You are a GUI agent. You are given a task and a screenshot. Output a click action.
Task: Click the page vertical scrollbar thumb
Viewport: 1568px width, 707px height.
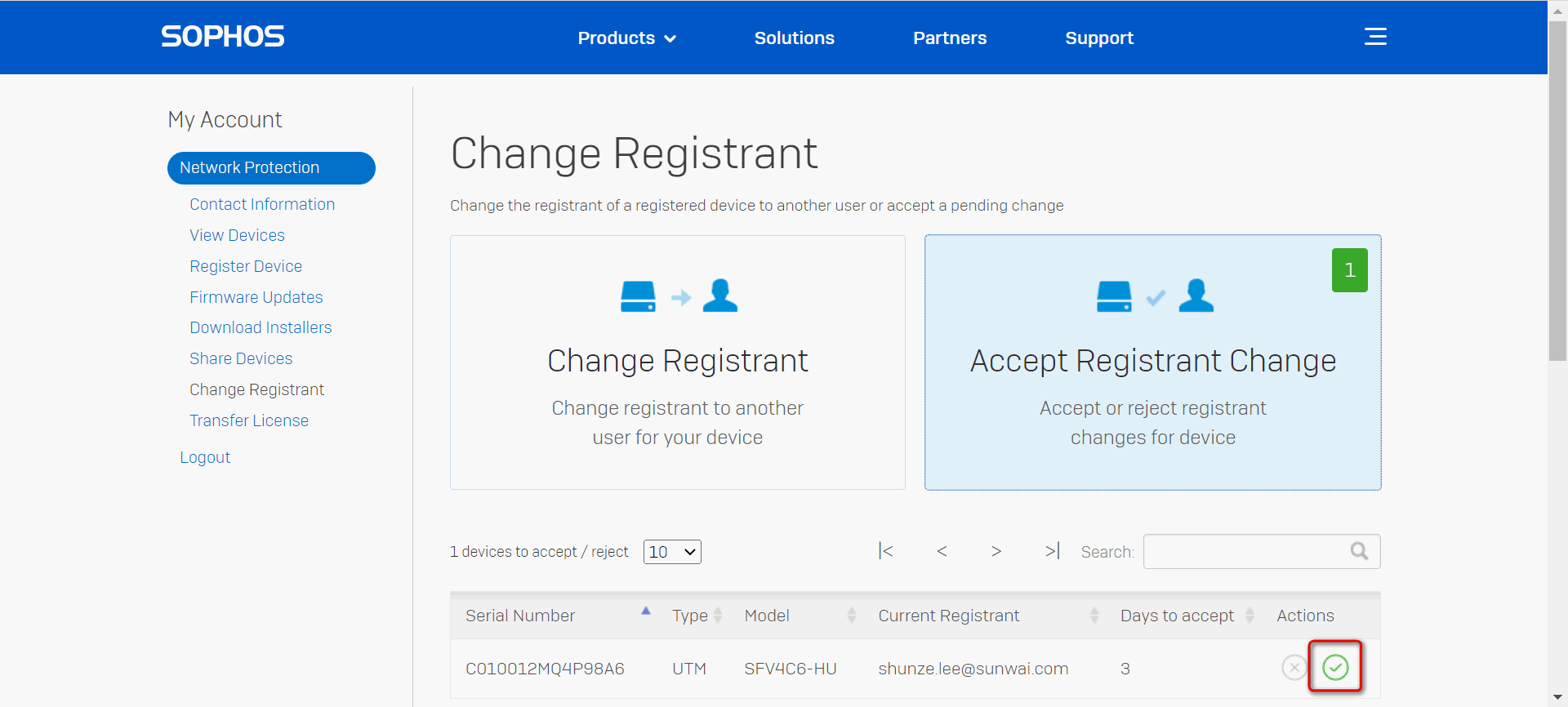coord(1557,192)
